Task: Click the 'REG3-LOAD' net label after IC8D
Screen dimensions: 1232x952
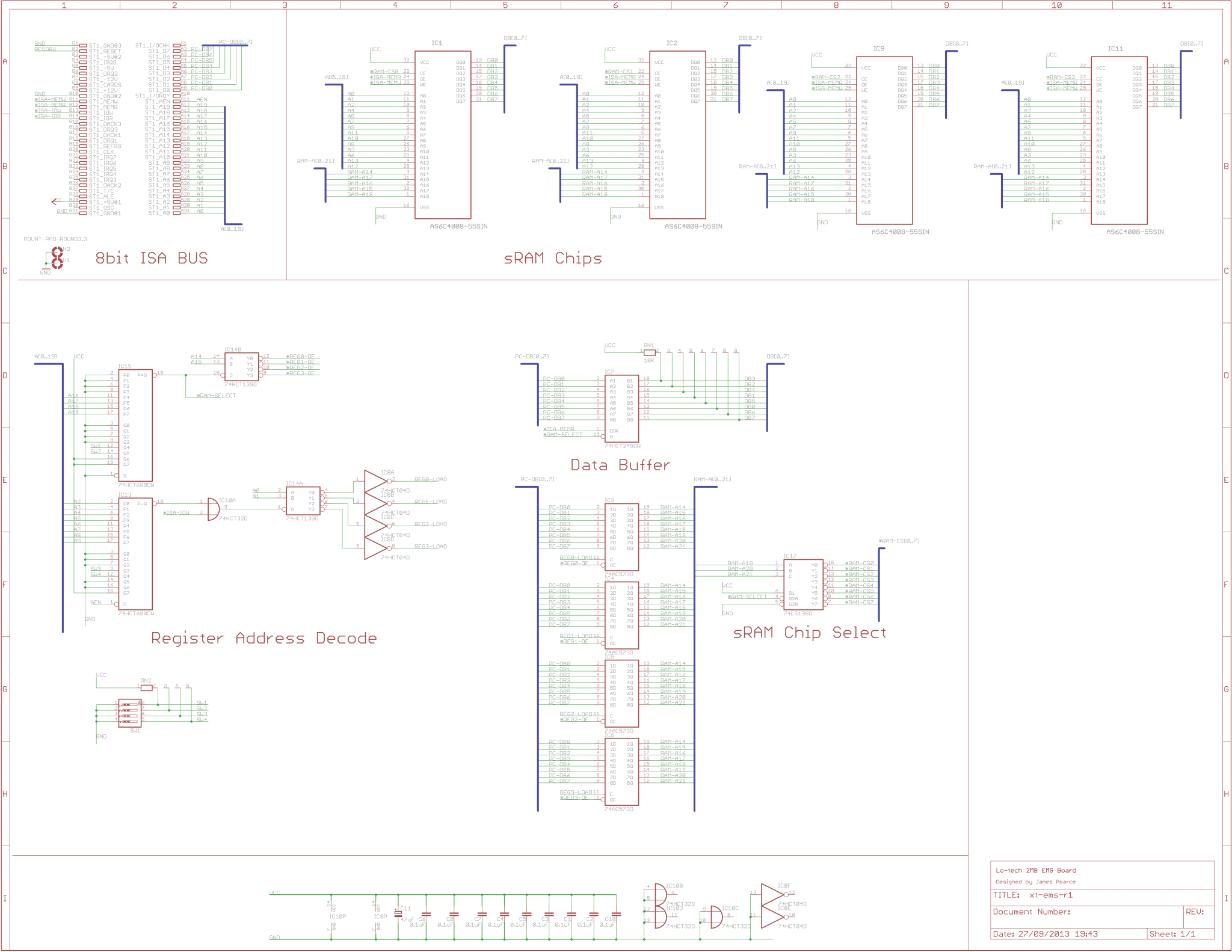Action: pyautogui.click(x=431, y=546)
